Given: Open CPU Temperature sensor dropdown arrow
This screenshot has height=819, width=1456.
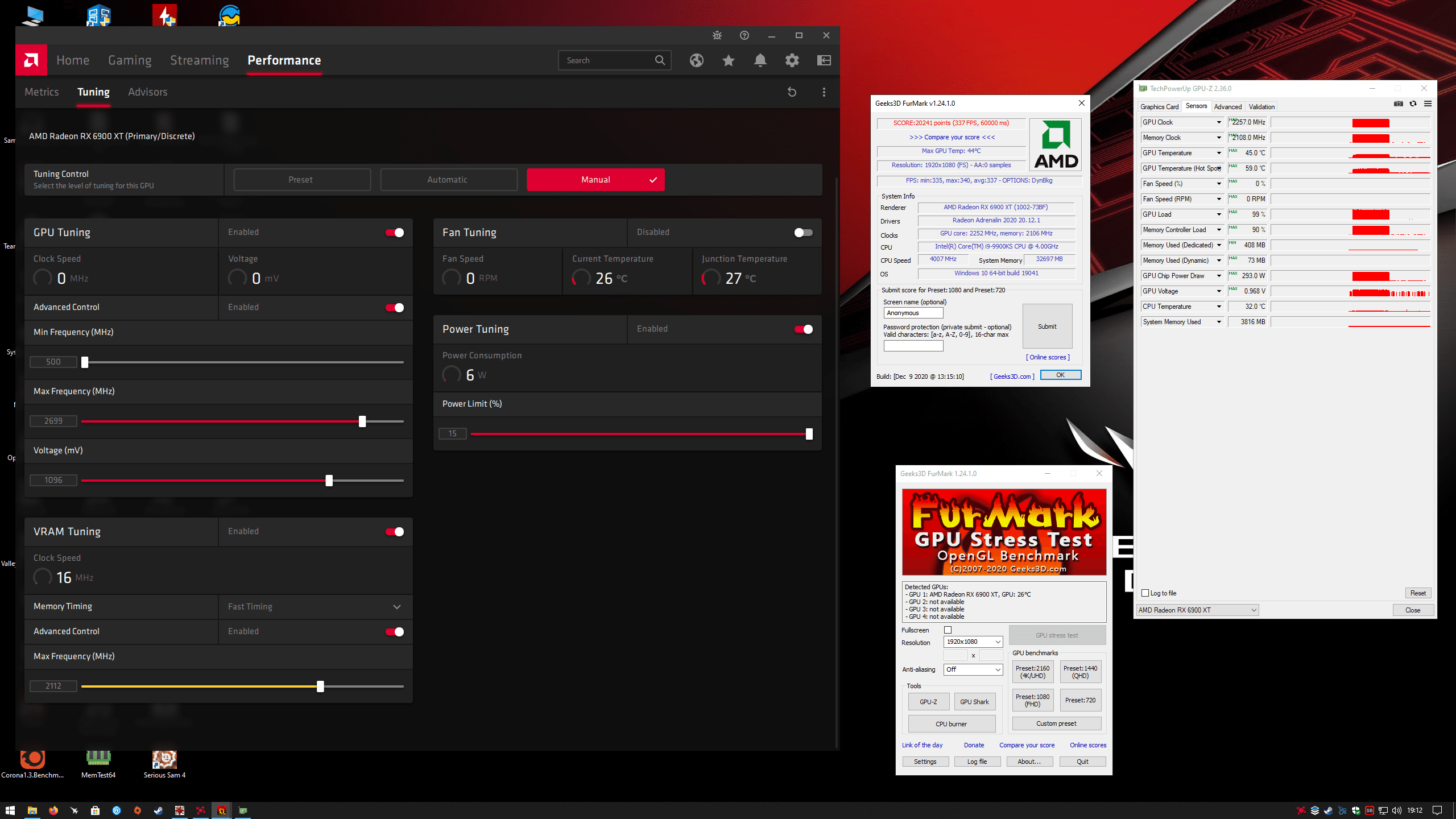Looking at the screenshot, I should coord(1219,307).
